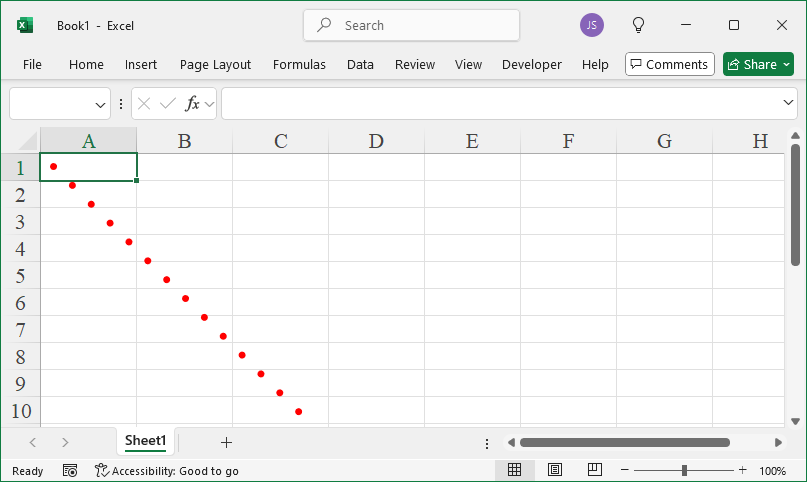Open the Developer tab
The image size is (807, 482).
(x=532, y=65)
